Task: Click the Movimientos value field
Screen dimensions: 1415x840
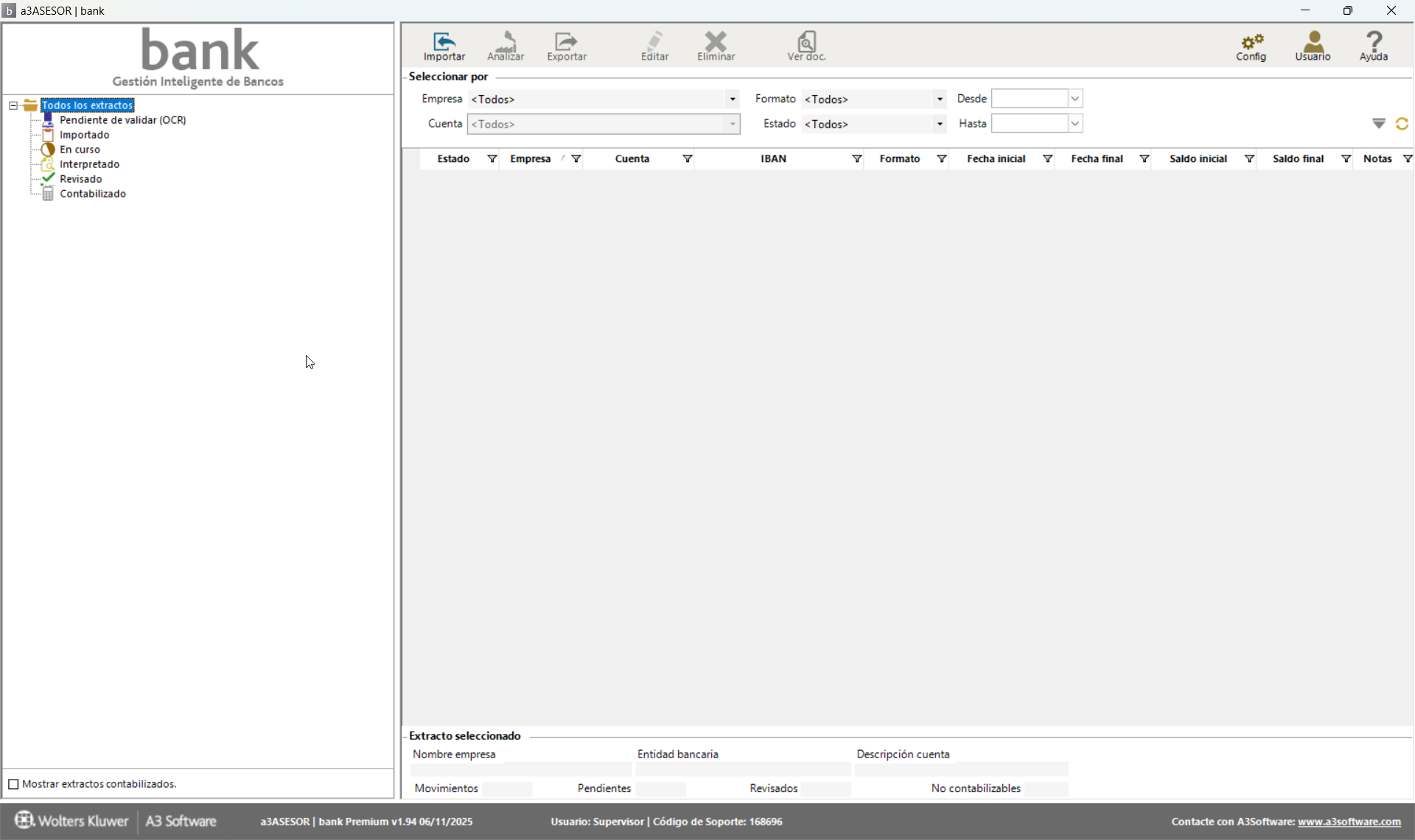Action: coord(507,789)
